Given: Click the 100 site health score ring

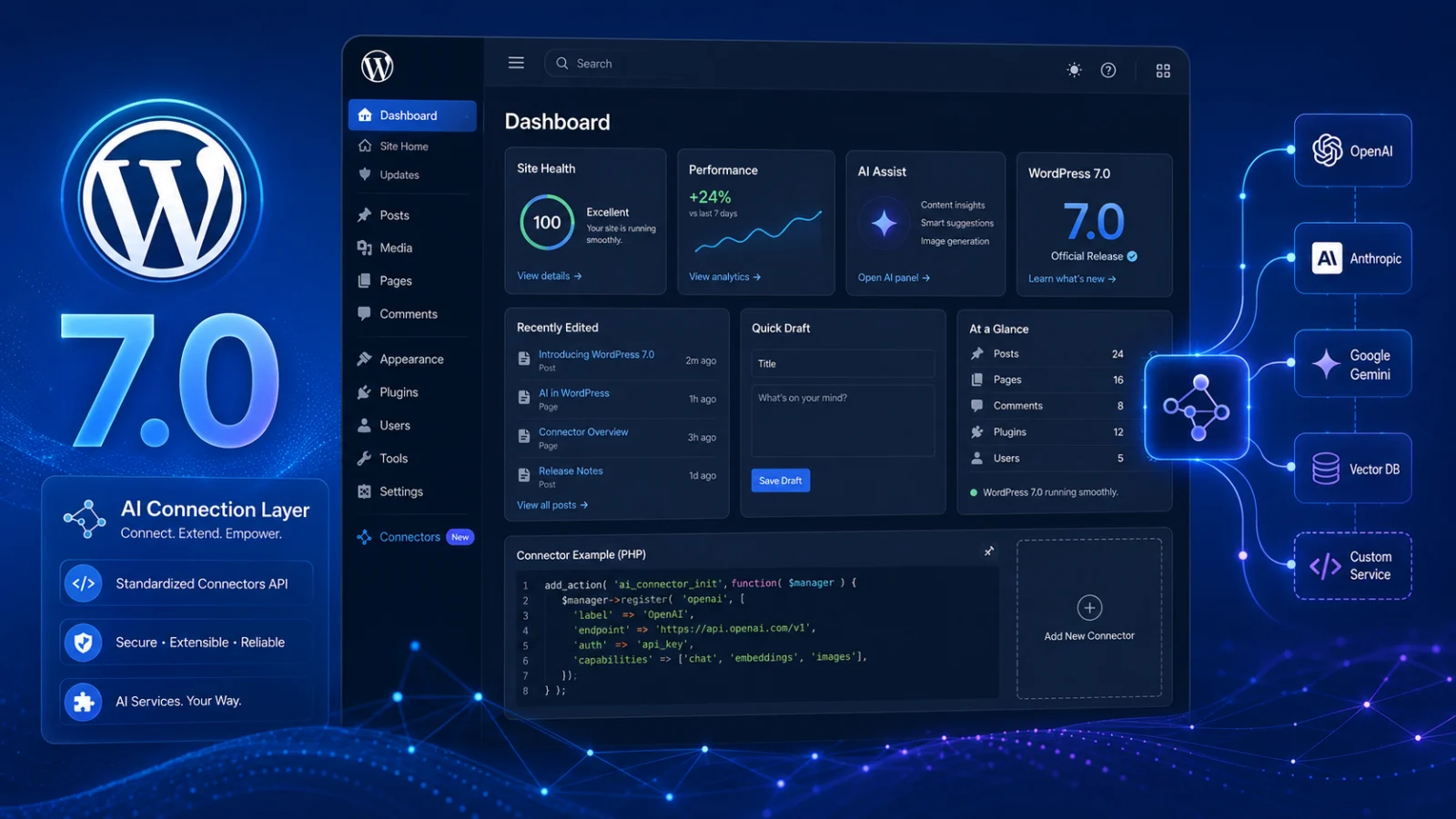Looking at the screenshot, I should coord(547,222).
